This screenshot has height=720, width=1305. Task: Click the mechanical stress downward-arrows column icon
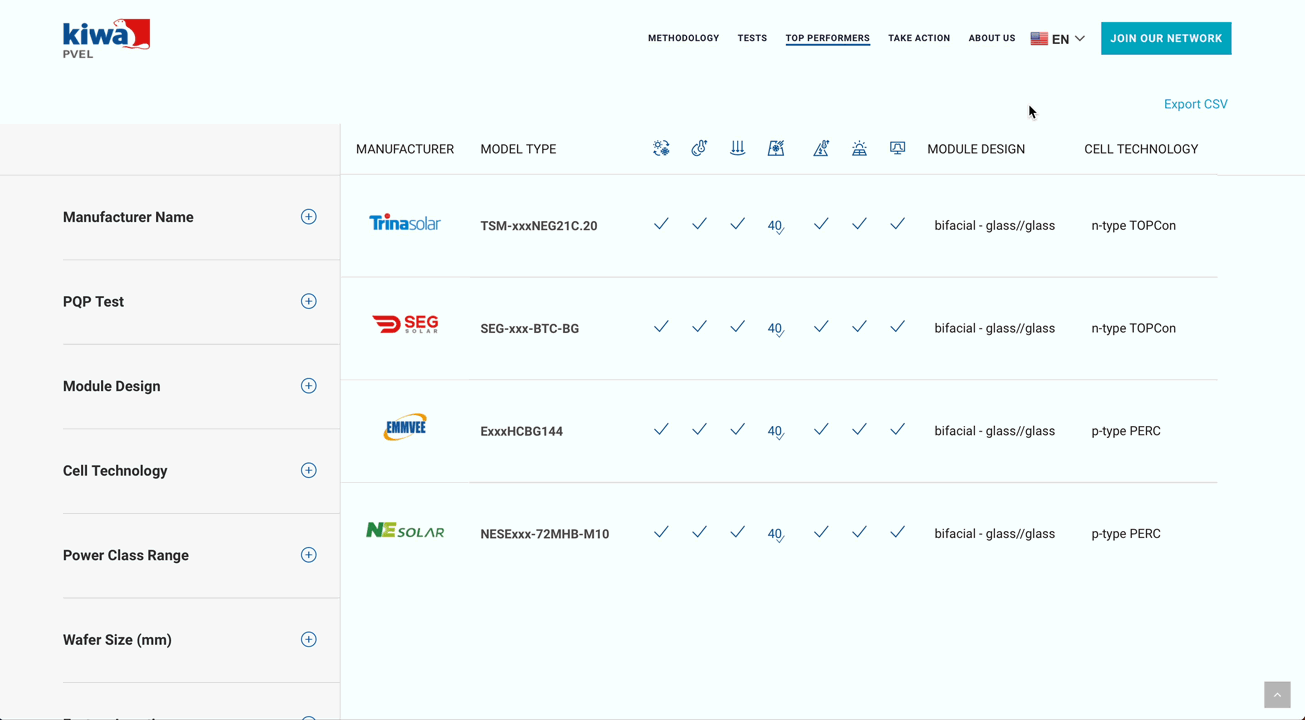tap(737, 148)
